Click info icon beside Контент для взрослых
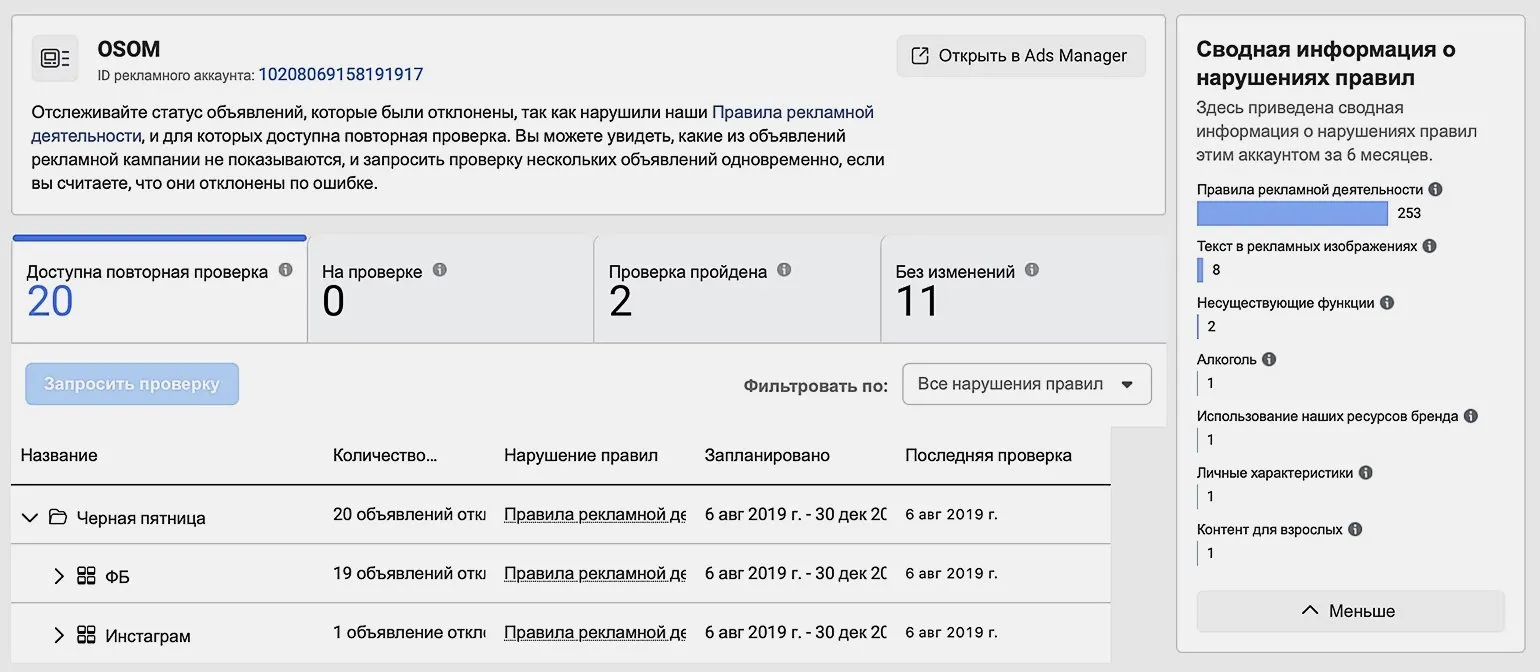Viewport: 1540px width, 672px height. tap(1355, 529)
